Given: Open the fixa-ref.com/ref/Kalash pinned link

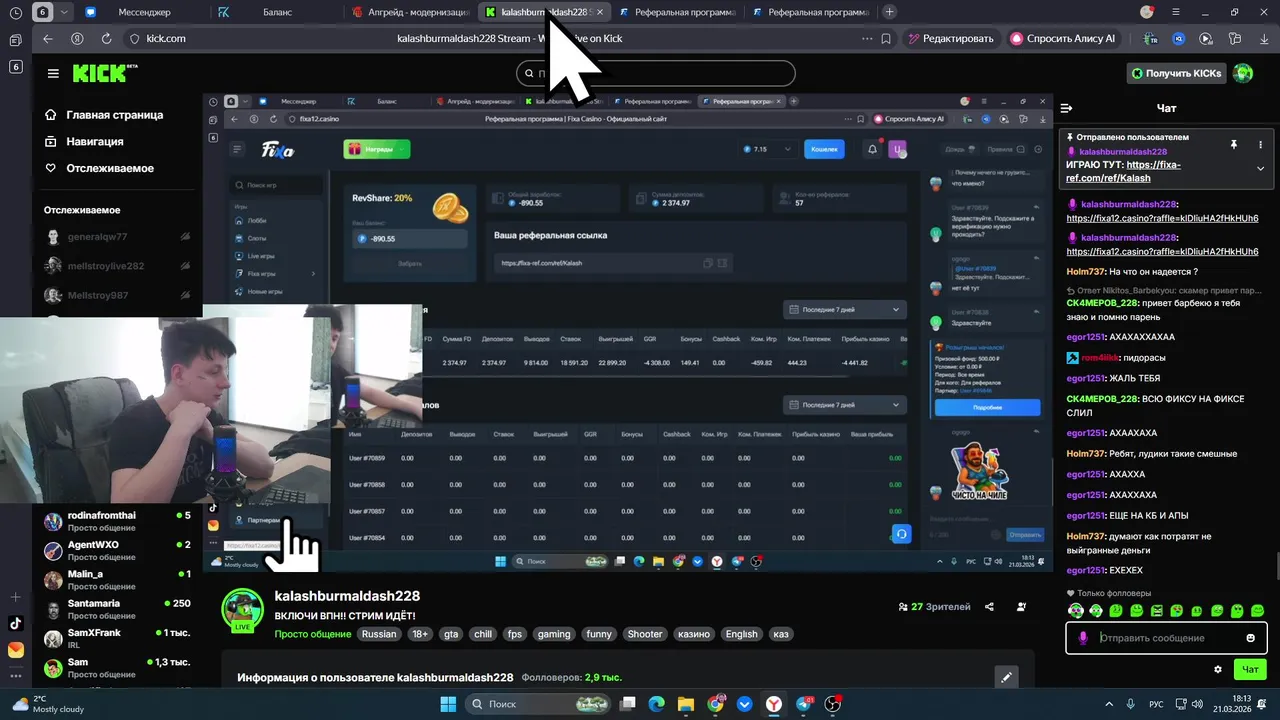Looking at the screenshot, I should 1123,171.
